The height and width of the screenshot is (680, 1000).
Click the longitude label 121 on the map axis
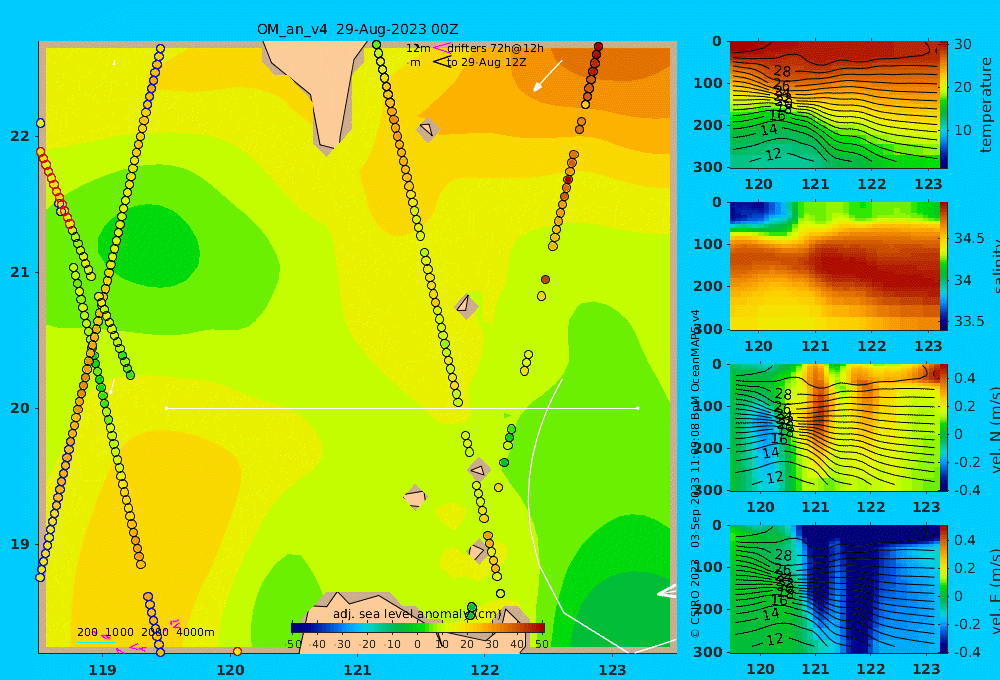358,670
